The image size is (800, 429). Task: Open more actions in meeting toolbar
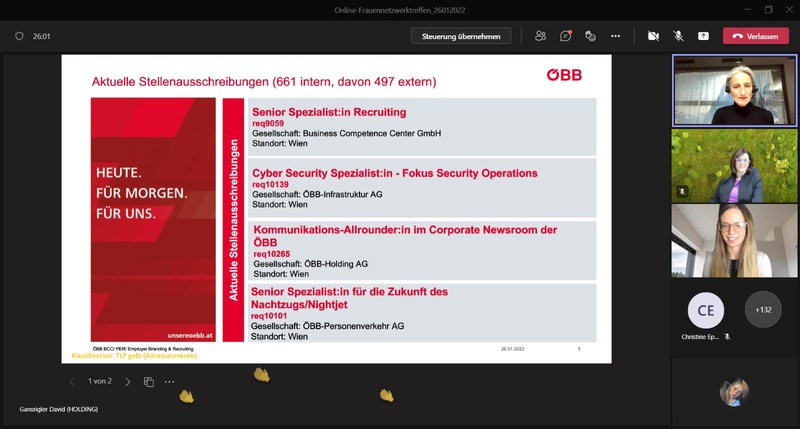click(615, 36)
